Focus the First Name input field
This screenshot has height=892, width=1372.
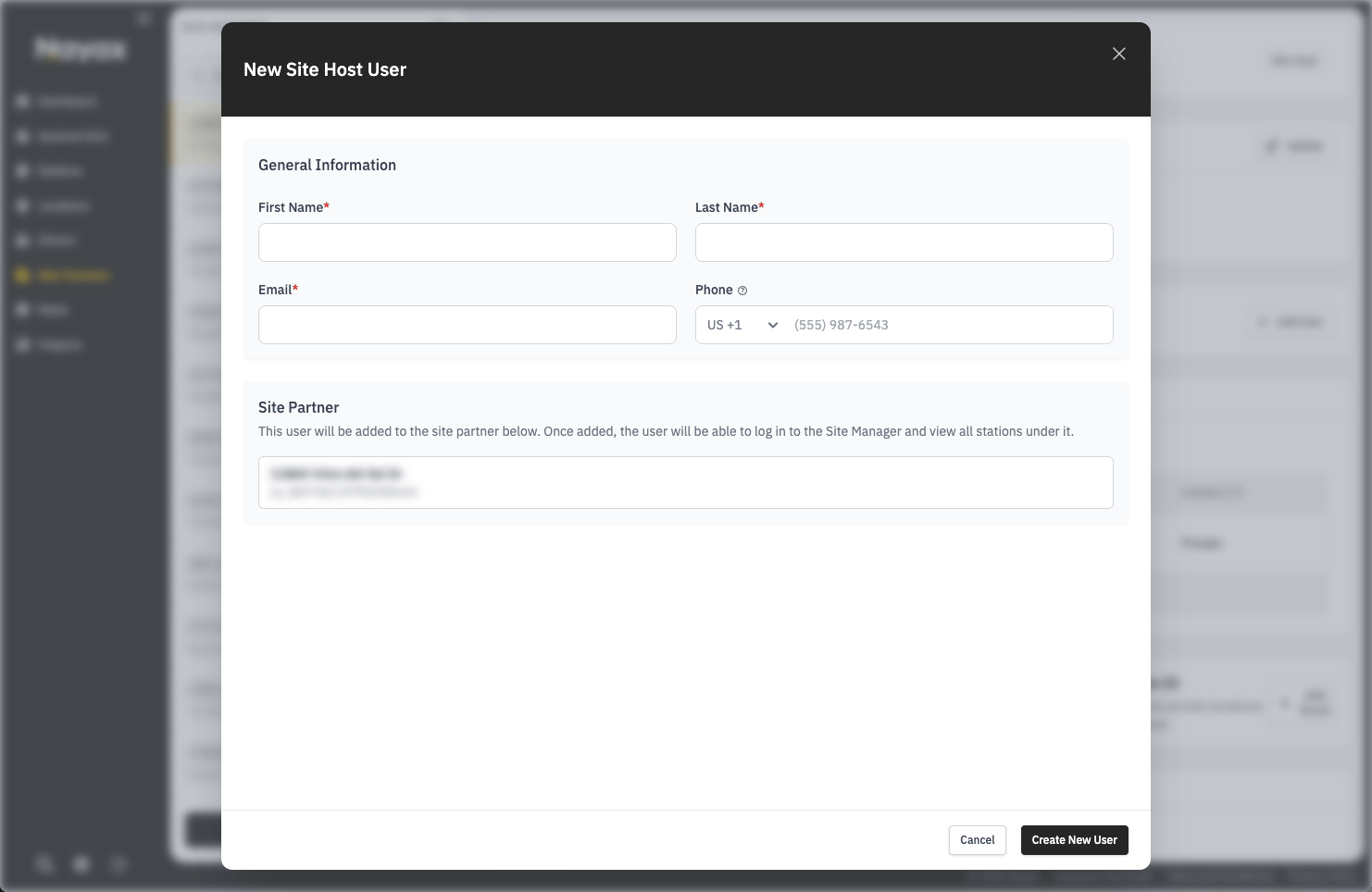(468, 242)
